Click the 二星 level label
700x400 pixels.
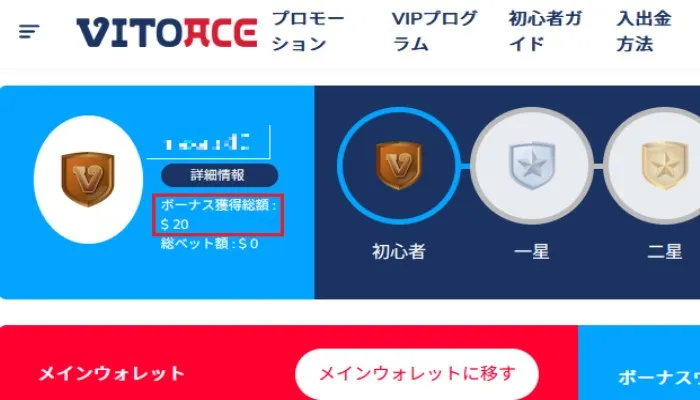click(664, 252)
